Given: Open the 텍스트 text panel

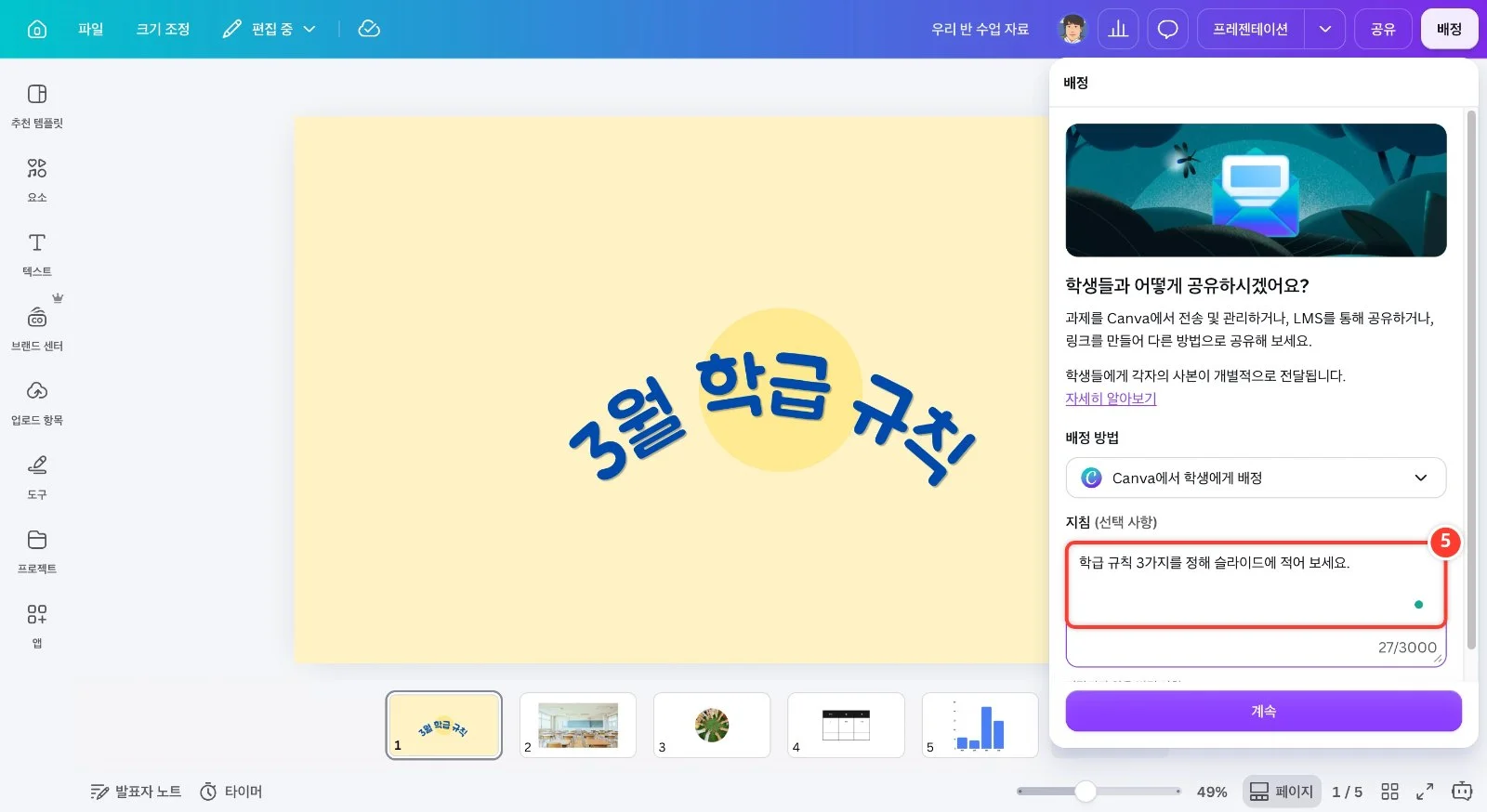Looking at the screenshot, I should (x=37, y=254).
